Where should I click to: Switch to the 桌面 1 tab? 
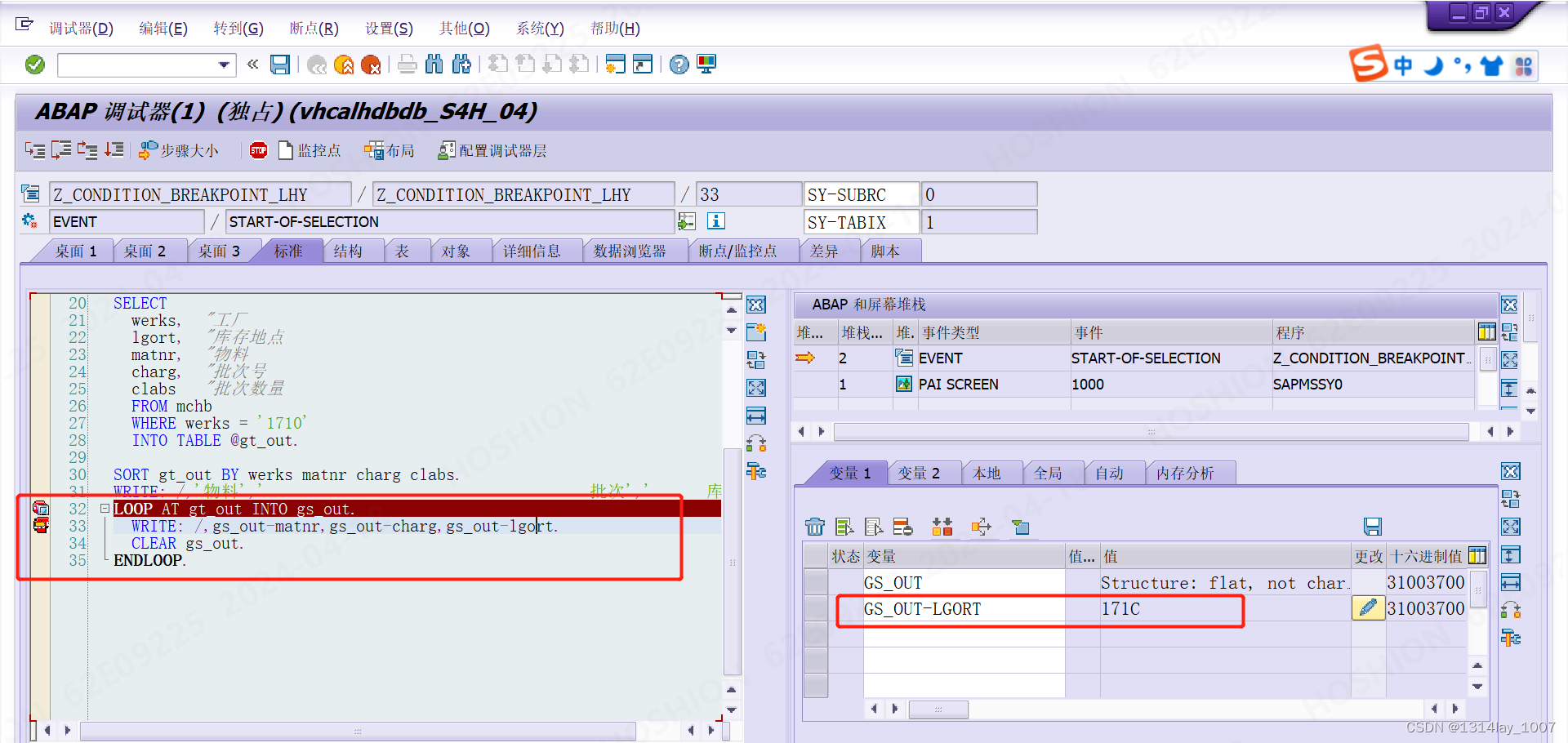[x=76, y=251]
